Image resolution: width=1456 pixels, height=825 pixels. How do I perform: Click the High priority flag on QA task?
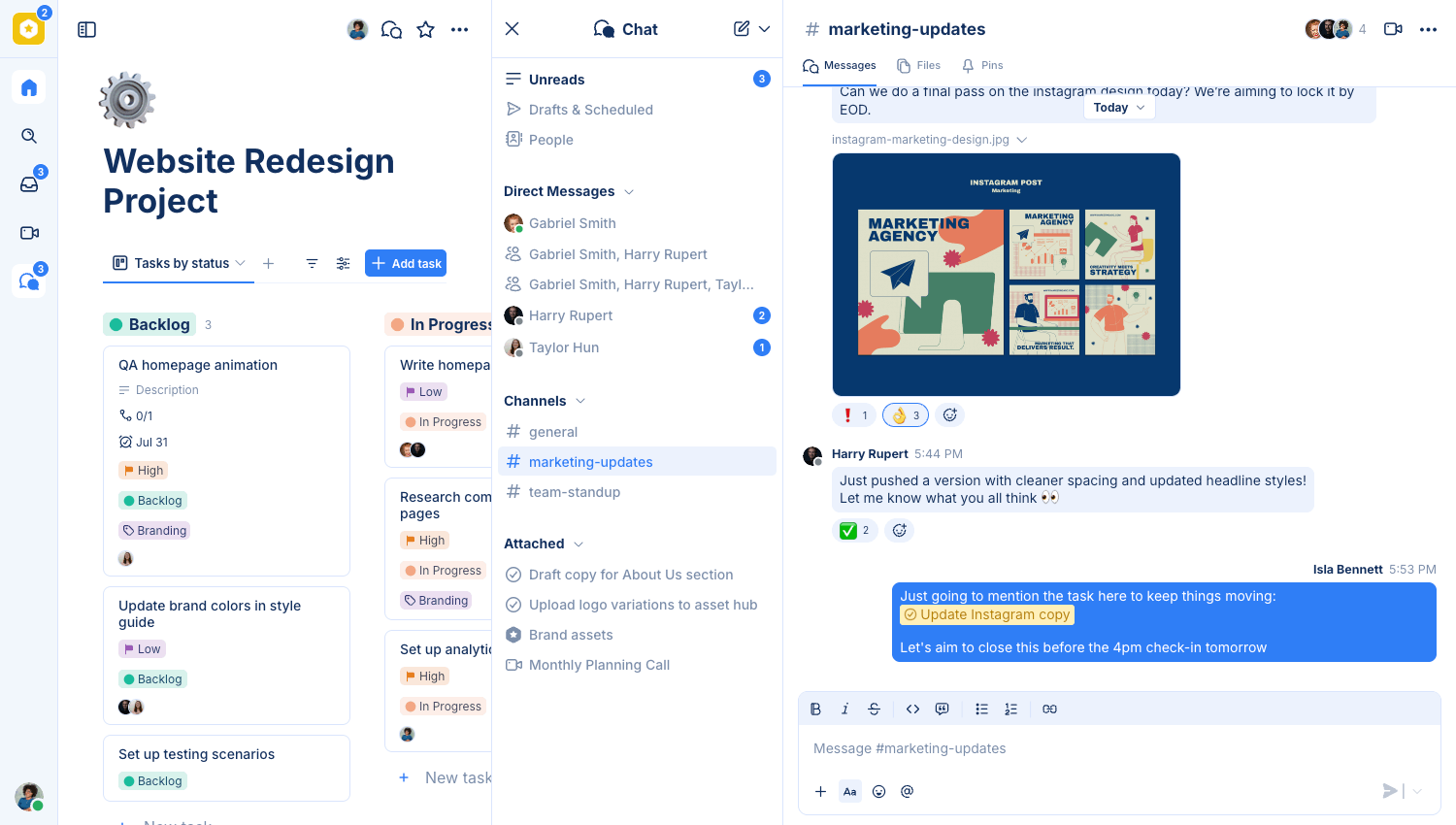[x=143, y=471]
